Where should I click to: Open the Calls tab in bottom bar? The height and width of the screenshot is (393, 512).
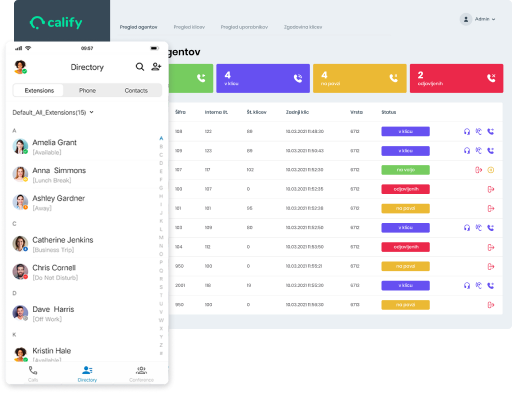(x=33, y=374)
